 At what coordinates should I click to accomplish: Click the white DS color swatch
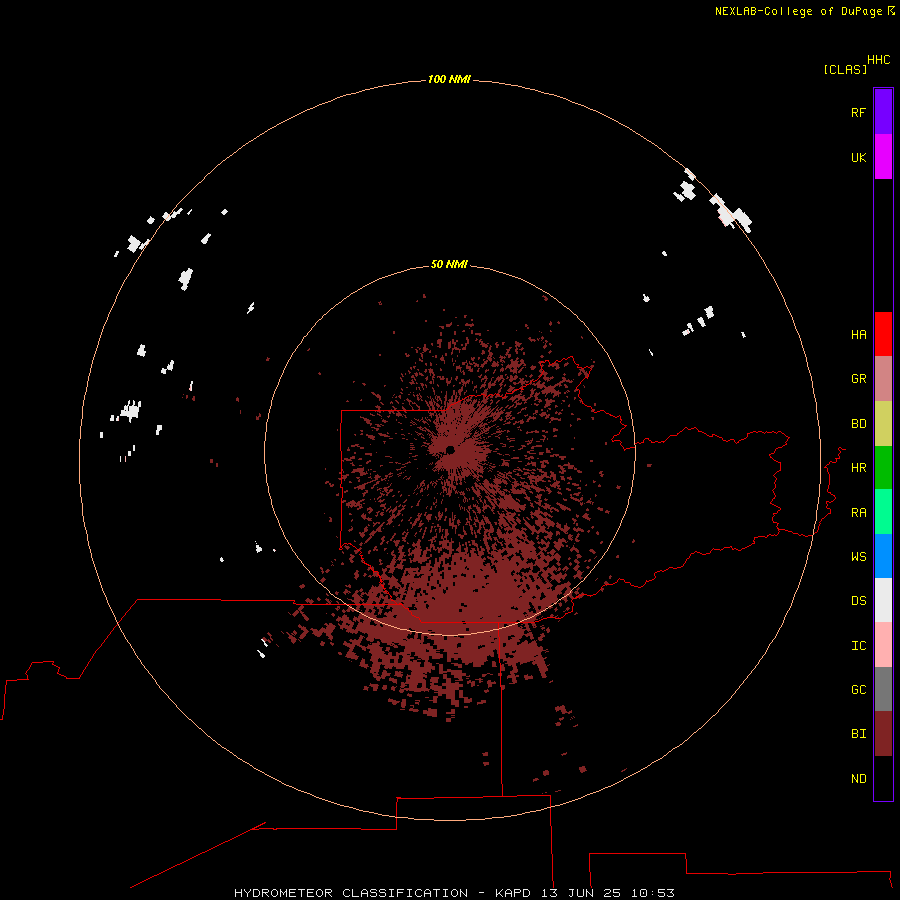[x=883, y=600]
